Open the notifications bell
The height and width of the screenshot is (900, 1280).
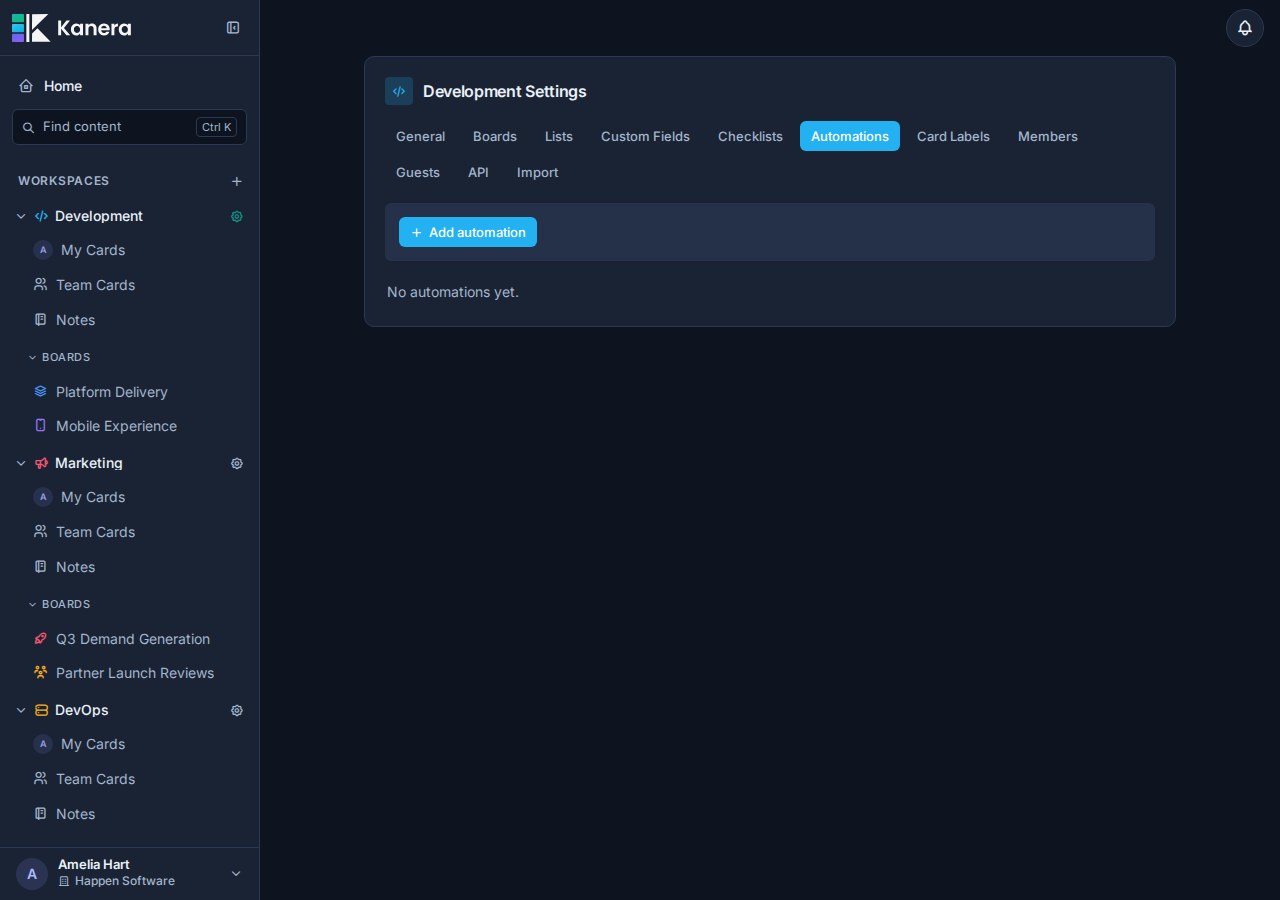(x=1245, y=28)
